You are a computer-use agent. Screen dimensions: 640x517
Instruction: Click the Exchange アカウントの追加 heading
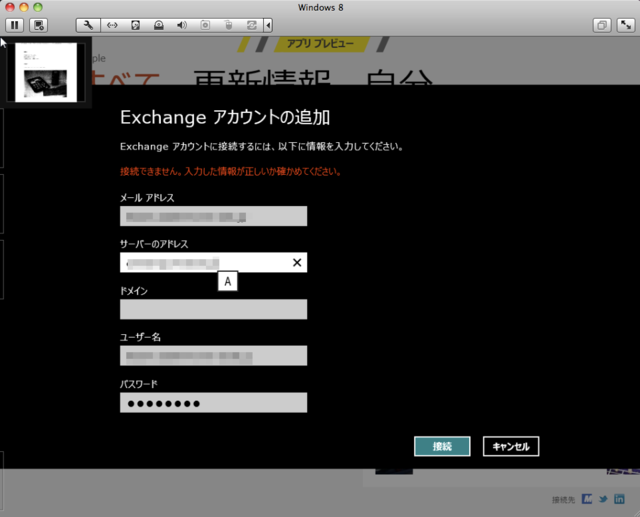[x=225, y=118]
